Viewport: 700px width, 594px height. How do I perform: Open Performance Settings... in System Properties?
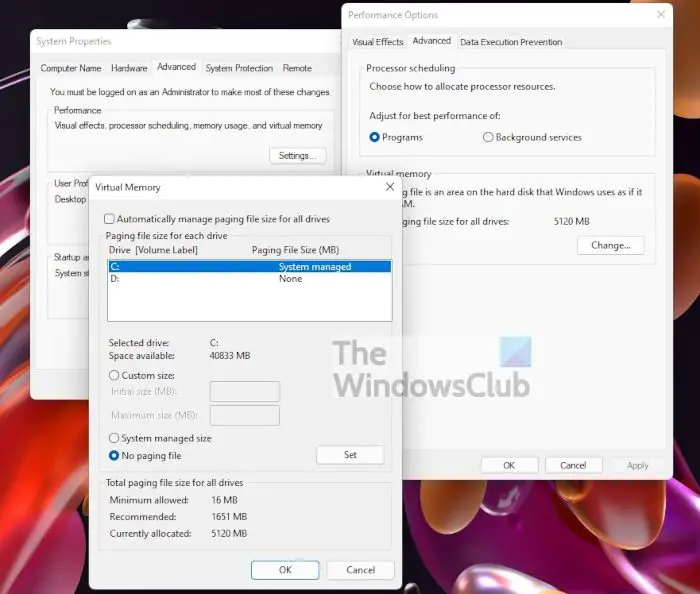click(298, 156)
